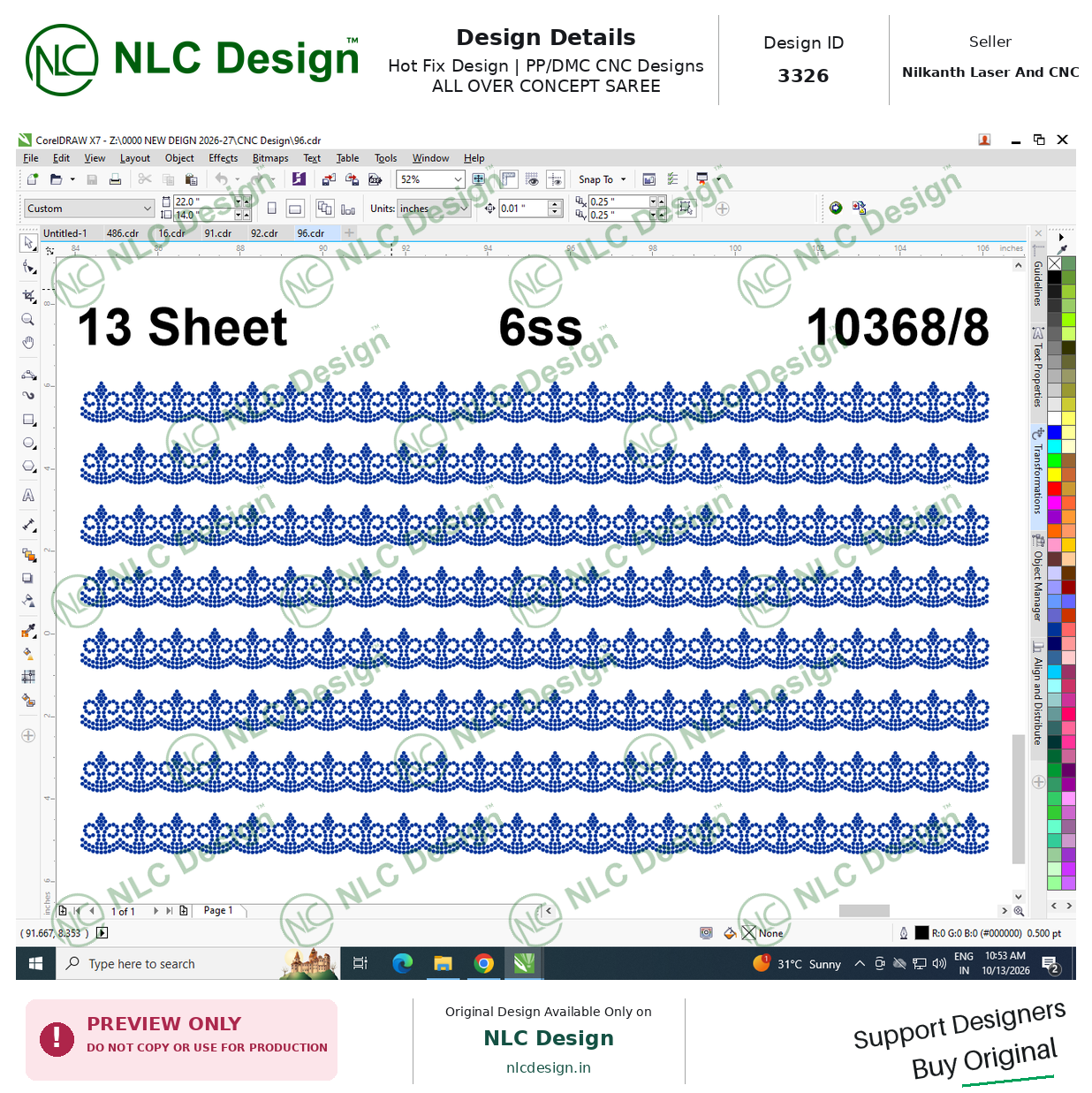Open the Object menu
1092x1093 pixels.
179,158
